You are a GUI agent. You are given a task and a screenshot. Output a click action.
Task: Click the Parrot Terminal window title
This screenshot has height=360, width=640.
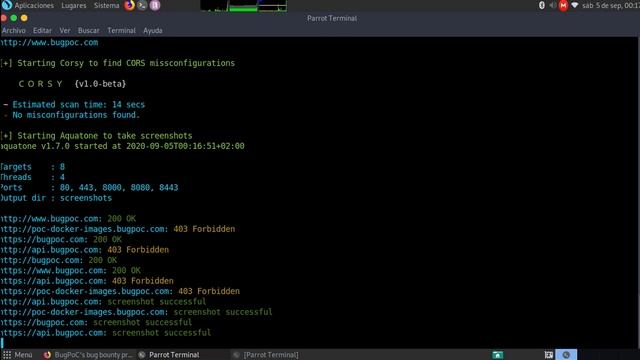(x=332, y=18)
